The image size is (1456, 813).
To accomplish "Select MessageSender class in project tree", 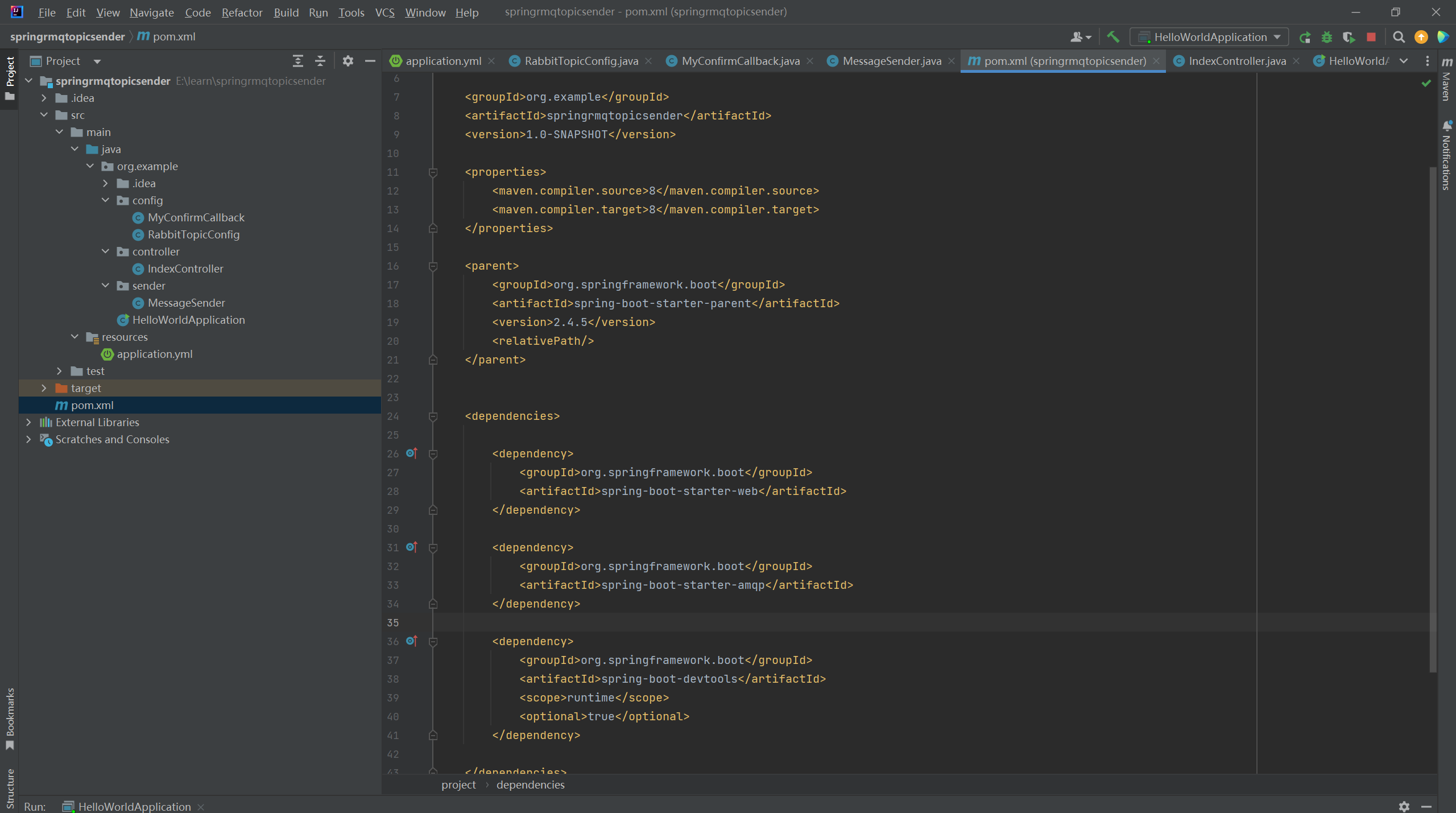I will [x=186, y=303].
